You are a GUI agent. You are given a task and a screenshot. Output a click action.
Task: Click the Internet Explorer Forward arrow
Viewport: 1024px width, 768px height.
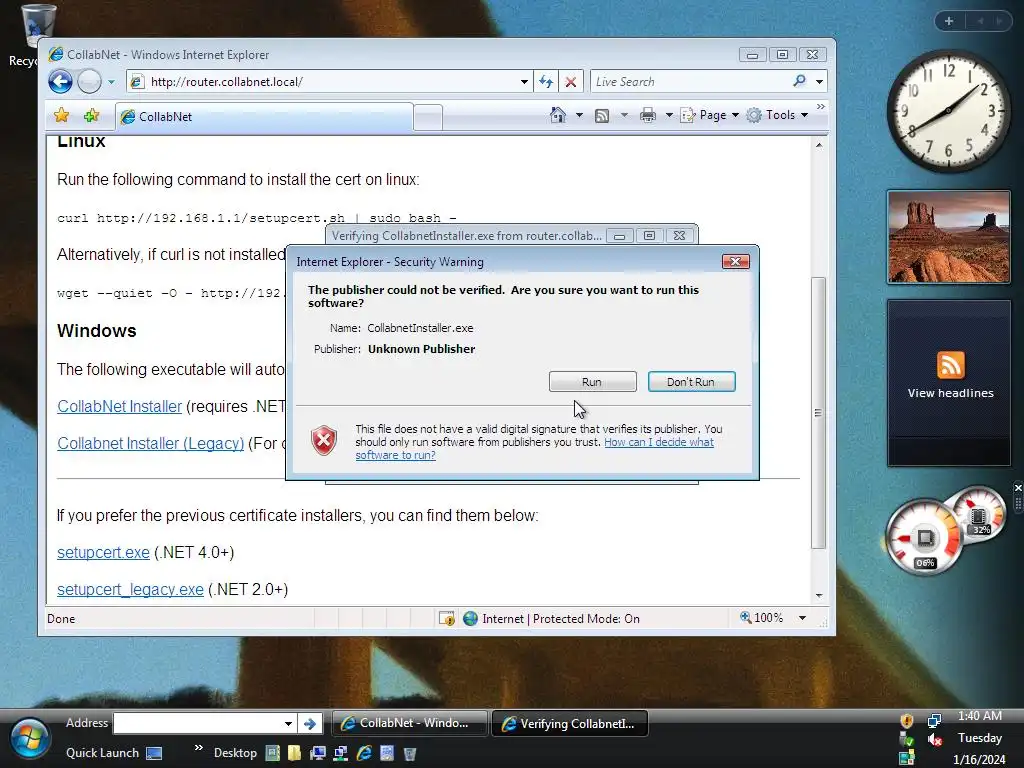[89, 82]
